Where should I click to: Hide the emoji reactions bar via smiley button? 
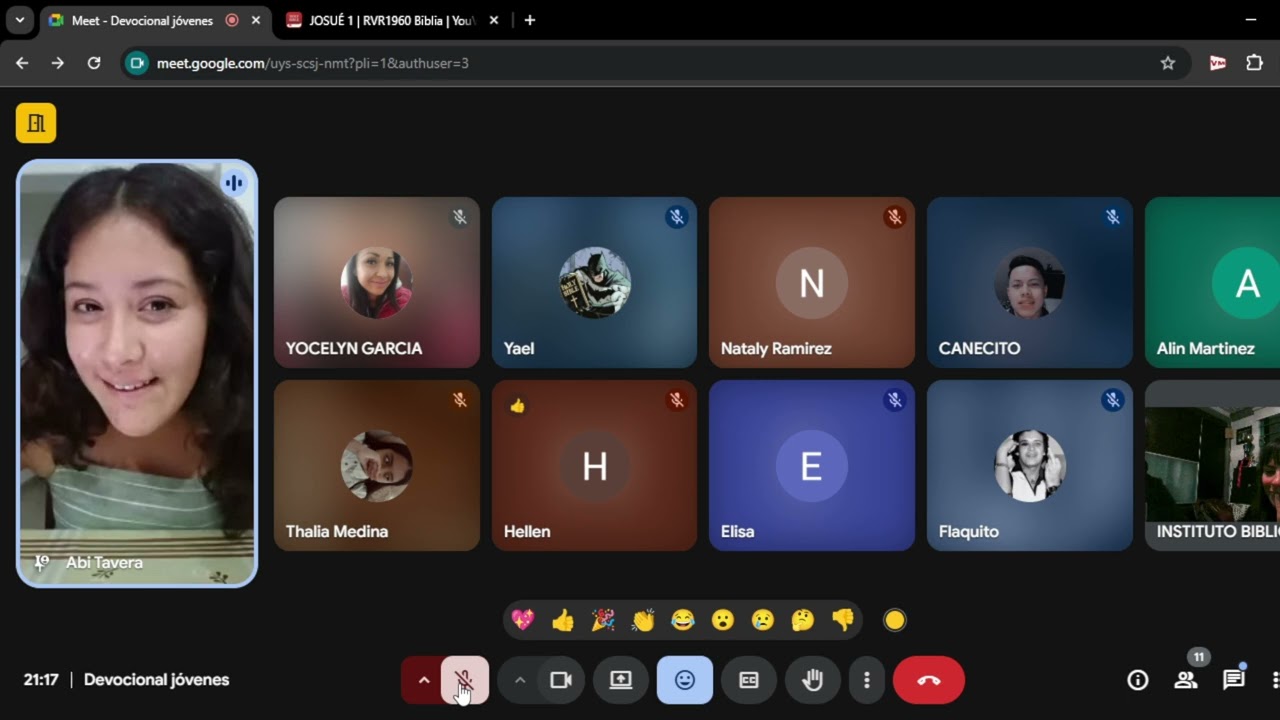[685, 680]
